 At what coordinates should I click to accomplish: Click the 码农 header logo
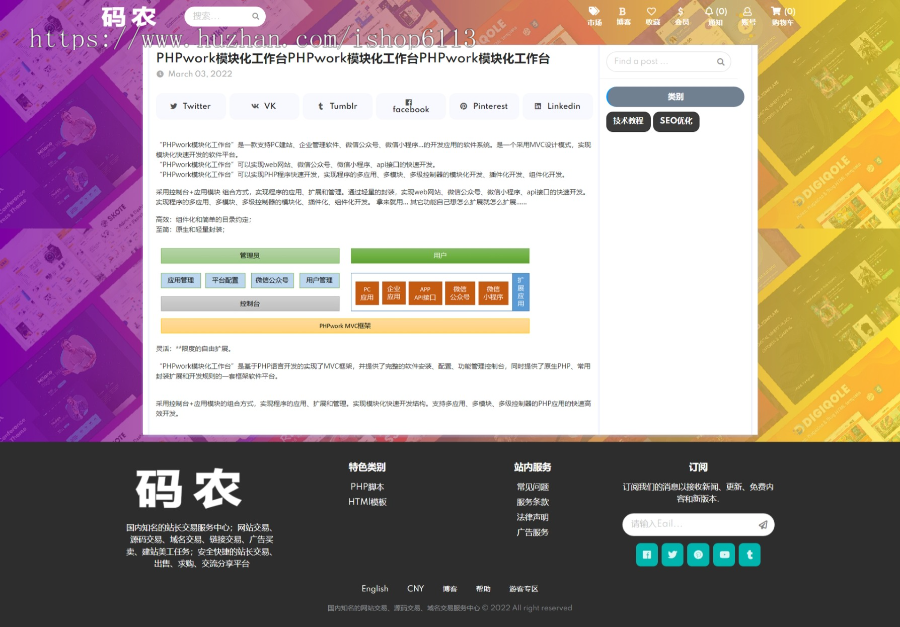[129, 17]
